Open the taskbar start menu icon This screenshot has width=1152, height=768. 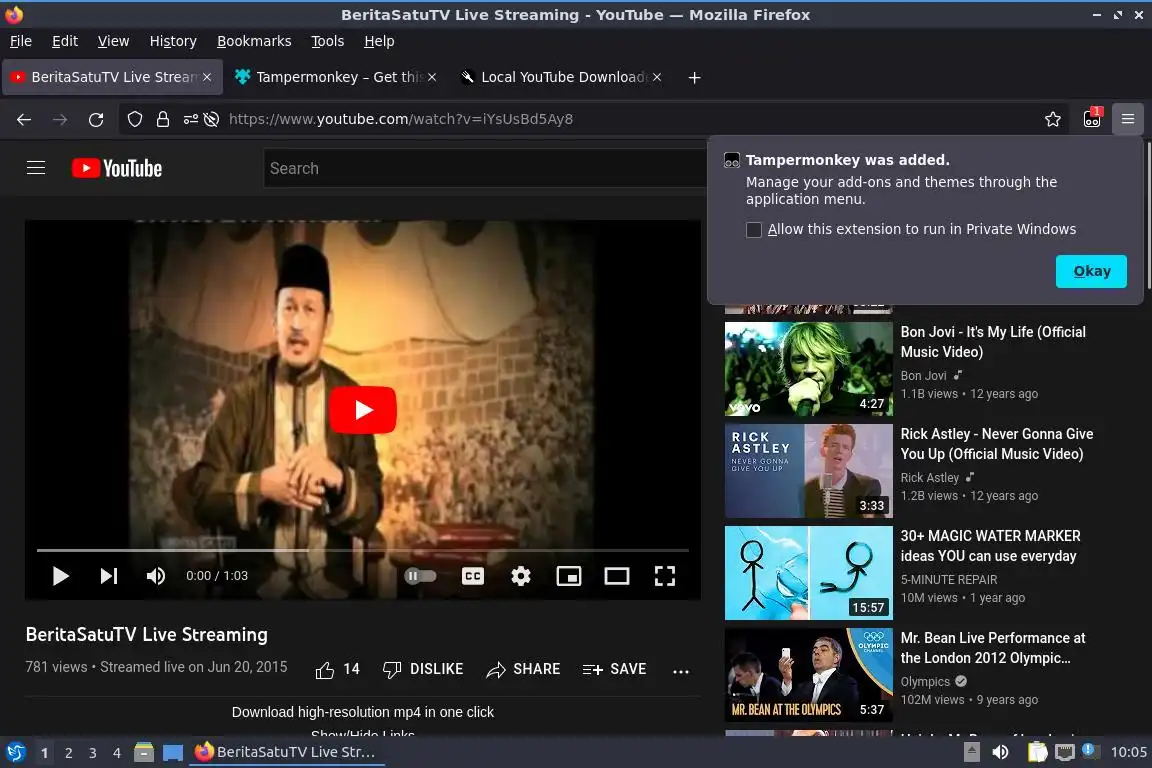tap(16, 752)
